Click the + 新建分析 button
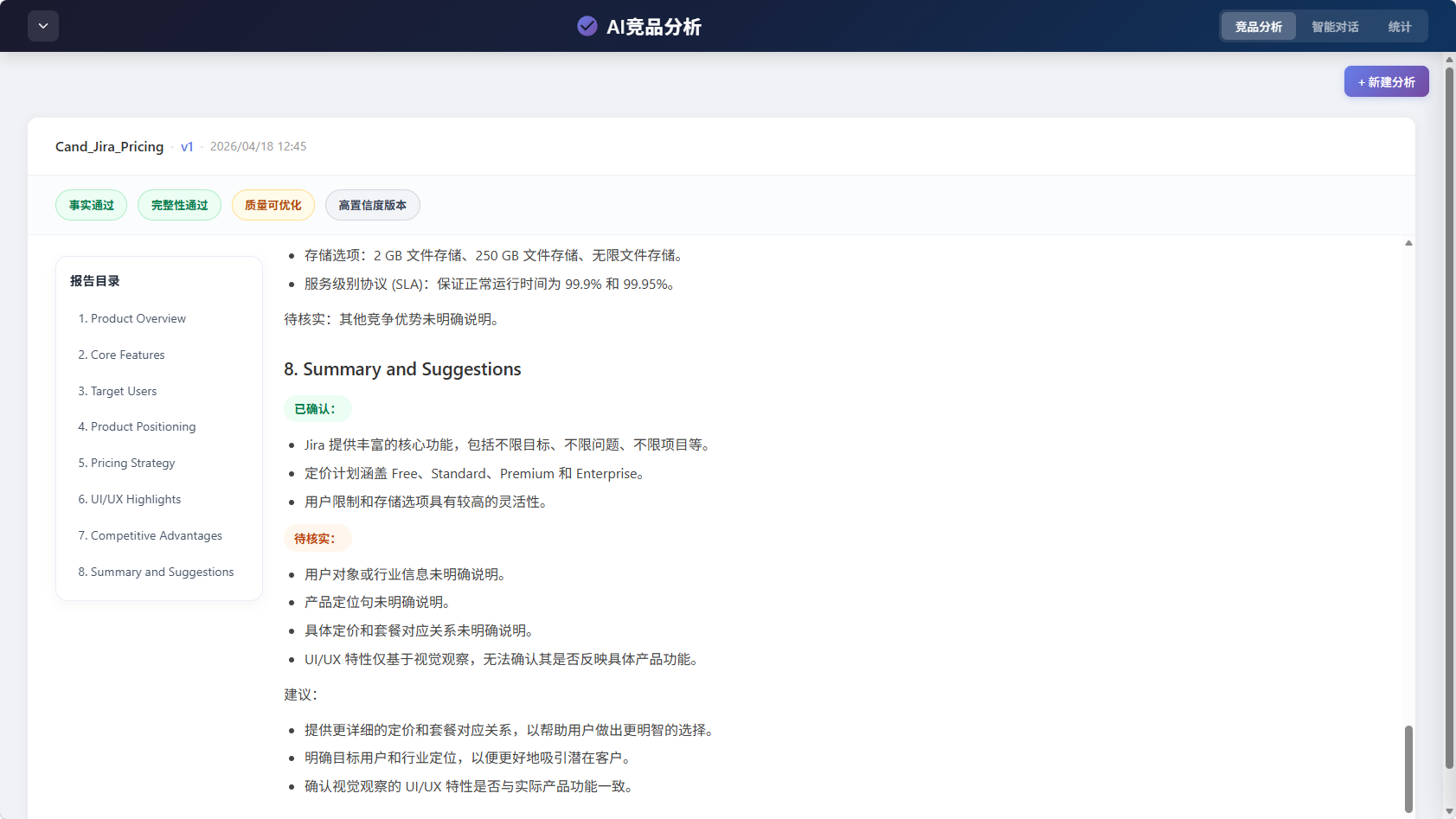1456x819 pixels. 1386,82
